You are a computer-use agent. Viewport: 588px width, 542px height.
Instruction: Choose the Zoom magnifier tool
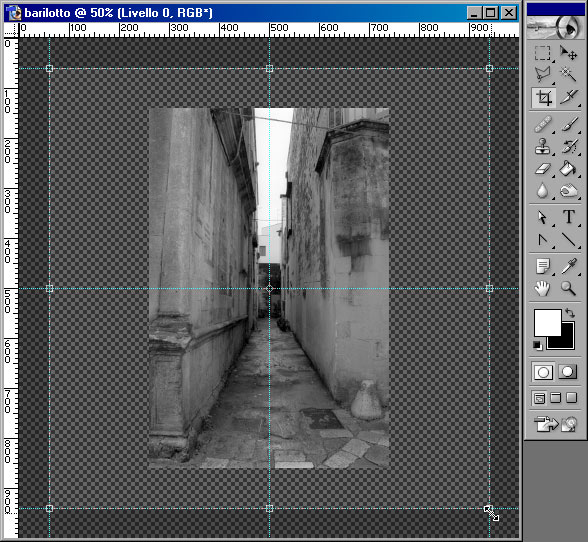point(568,288)
